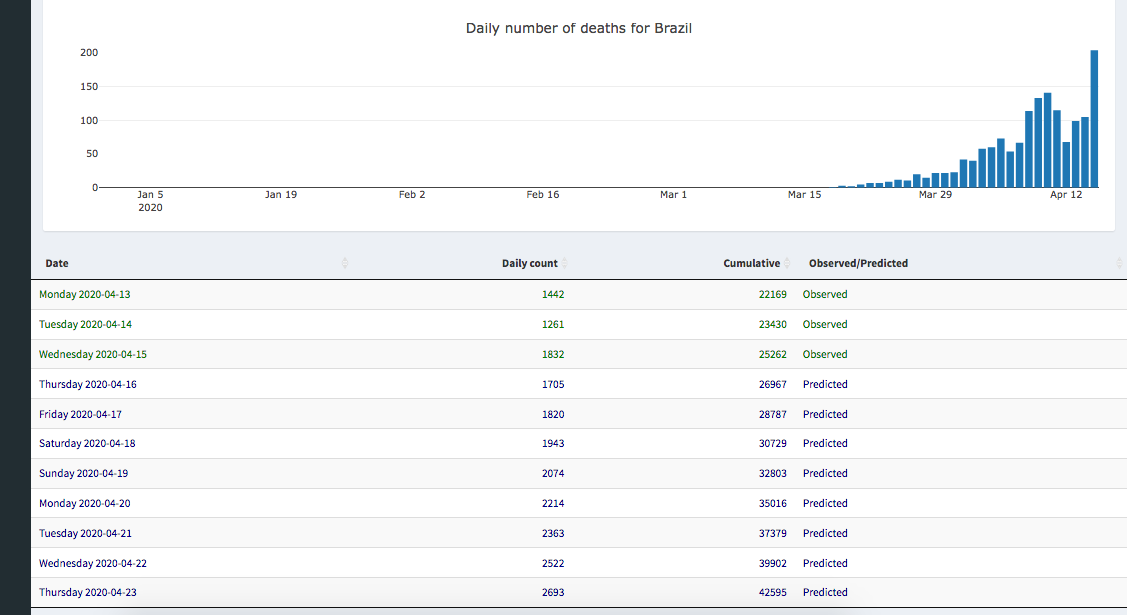1127x615 pixels.
Task: Click 'Predicted' label in Sunday 2020-04-19 row
Action: click(824, 473)
